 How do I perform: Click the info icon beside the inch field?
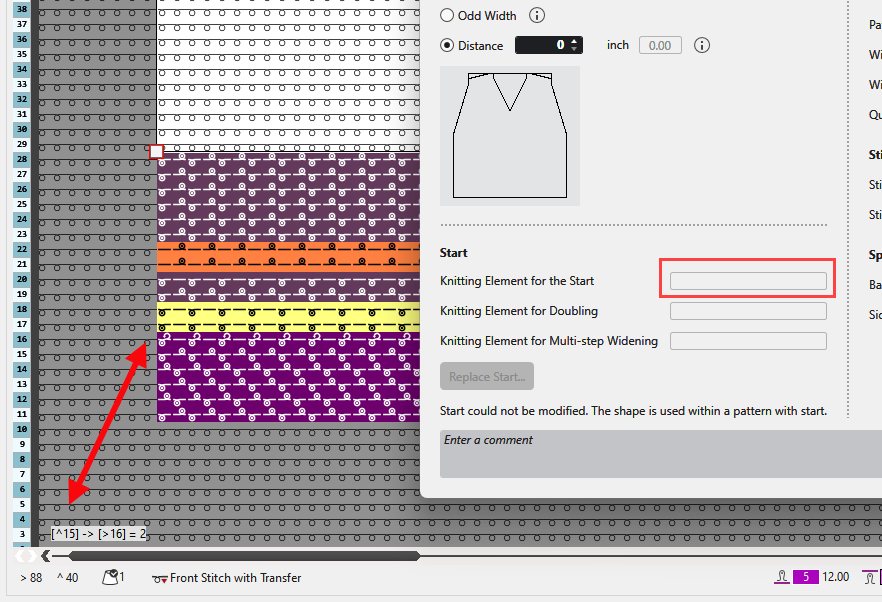[702, 45]
